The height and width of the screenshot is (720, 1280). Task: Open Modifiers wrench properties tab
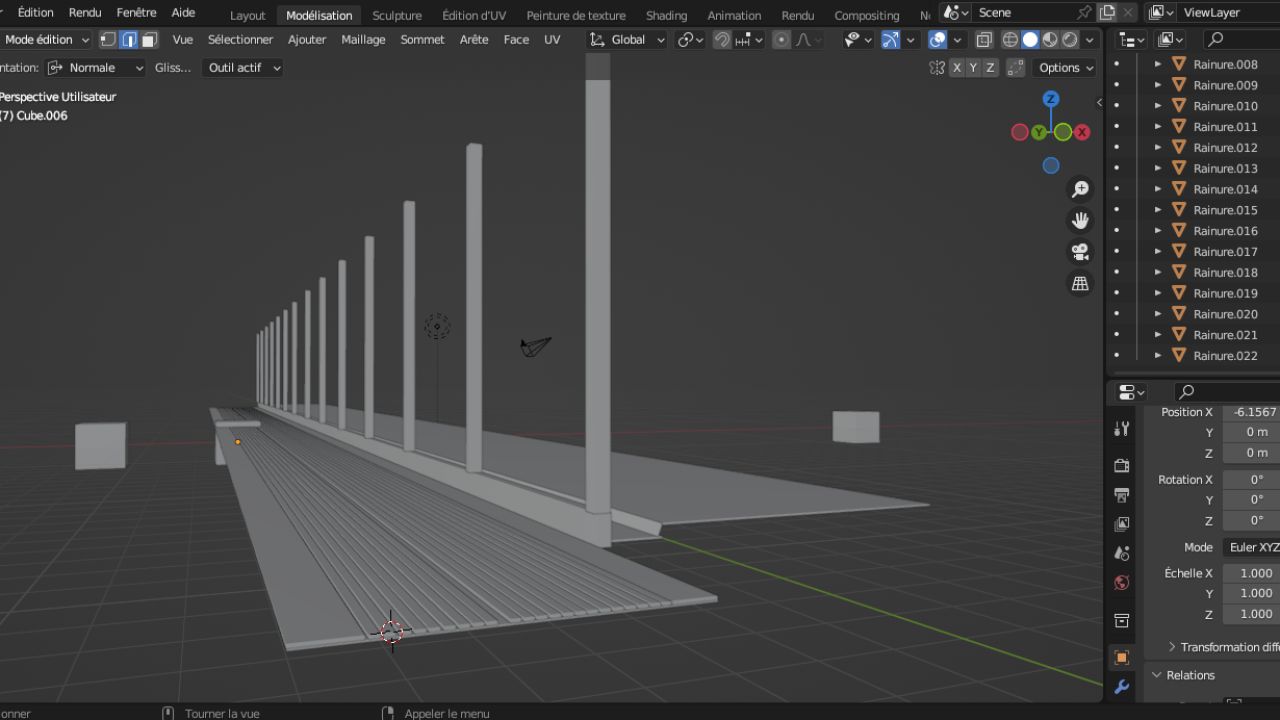[1122, 687]
